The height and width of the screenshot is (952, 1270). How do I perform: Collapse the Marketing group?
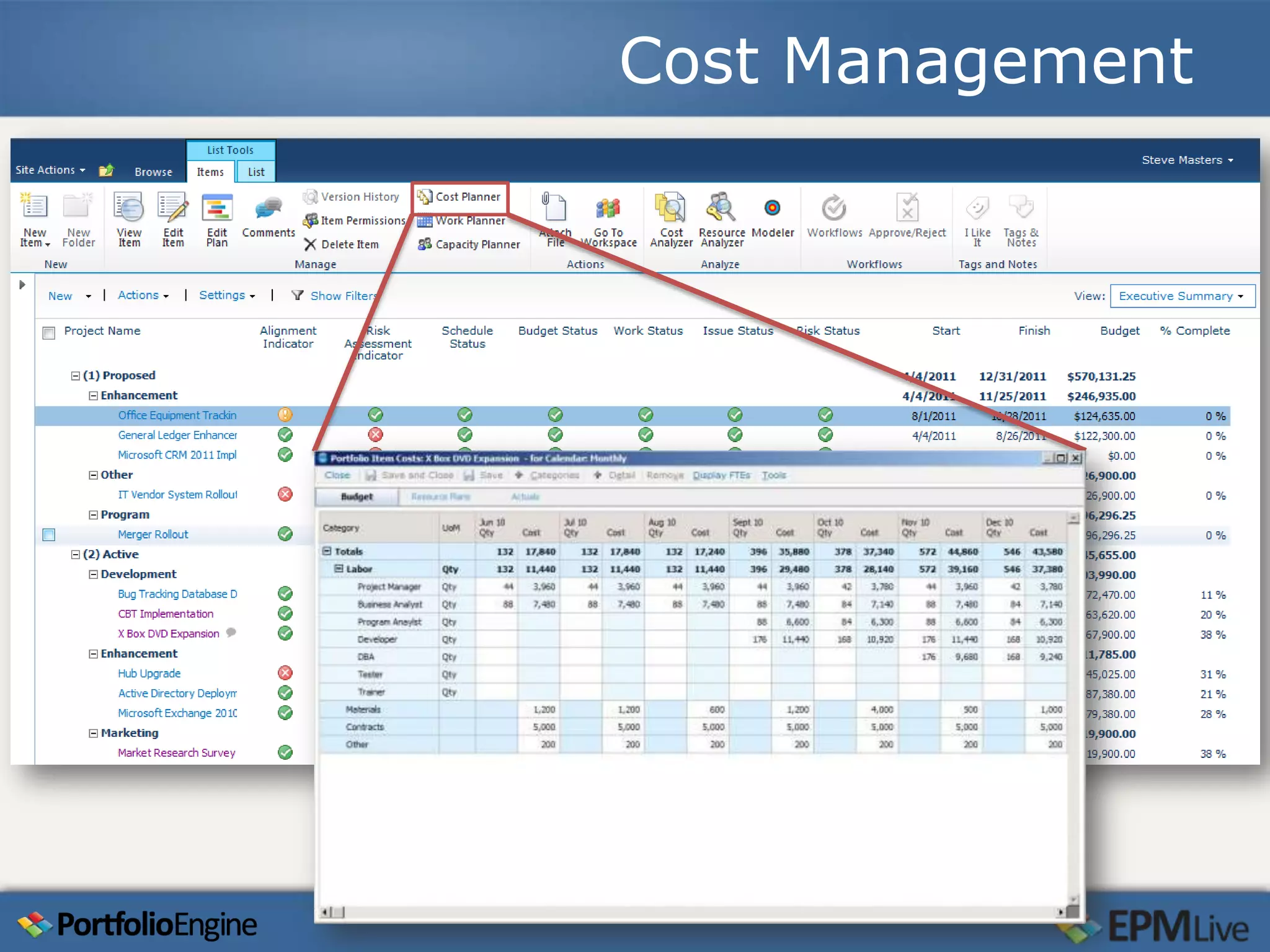point(93,733)
